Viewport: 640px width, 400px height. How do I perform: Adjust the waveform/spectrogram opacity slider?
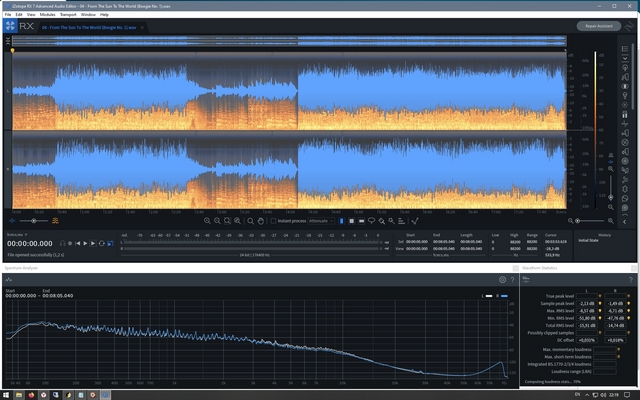click(33, 220)
